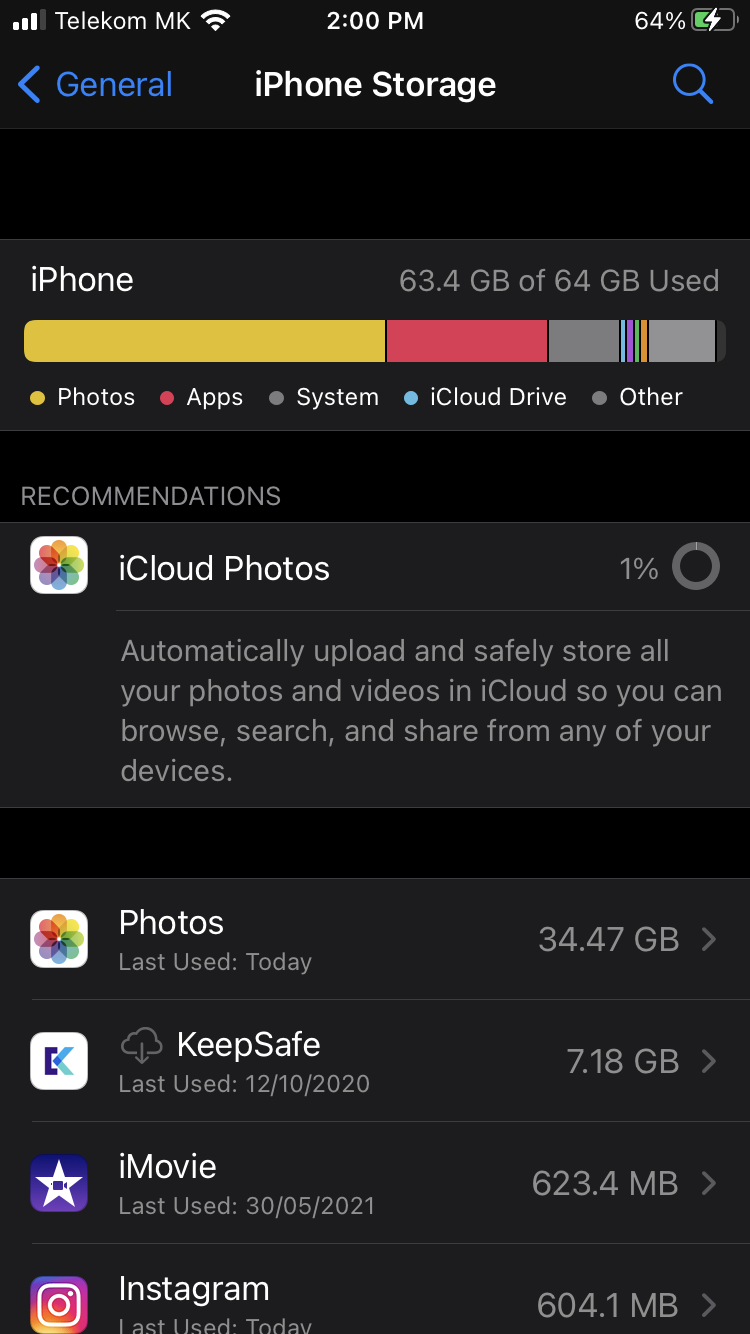Tap the battery charging indicator
Viewport: 750px width, 1334px height.
coord(714,21)
